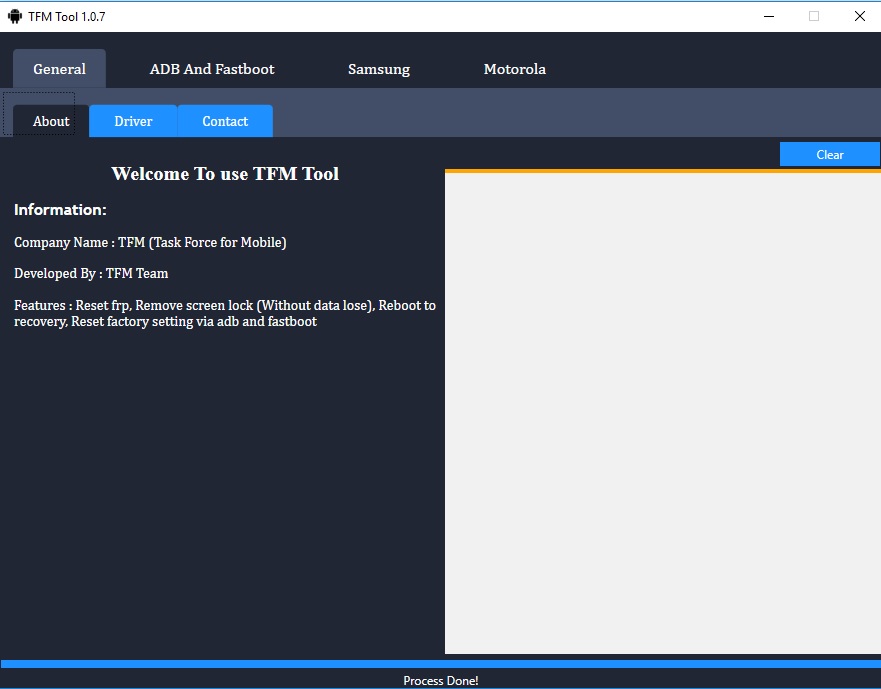Image resolution: width=881 pixels, height=689 pixels.
Task: Minimize the TFM Tool window
Action: click(769, 16)
